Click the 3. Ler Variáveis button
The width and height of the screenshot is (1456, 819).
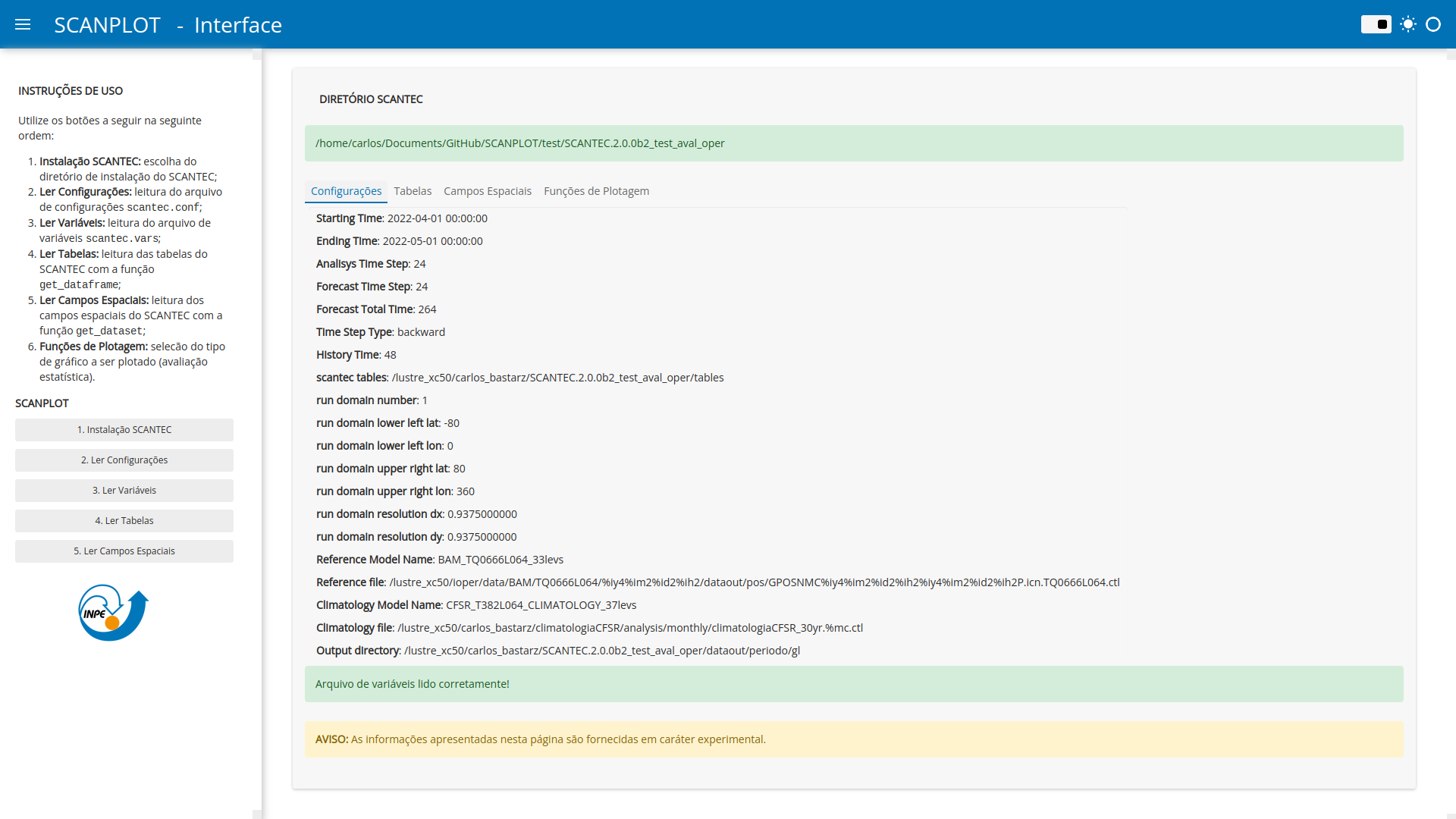pyautogui.click(x=124, y=491)
